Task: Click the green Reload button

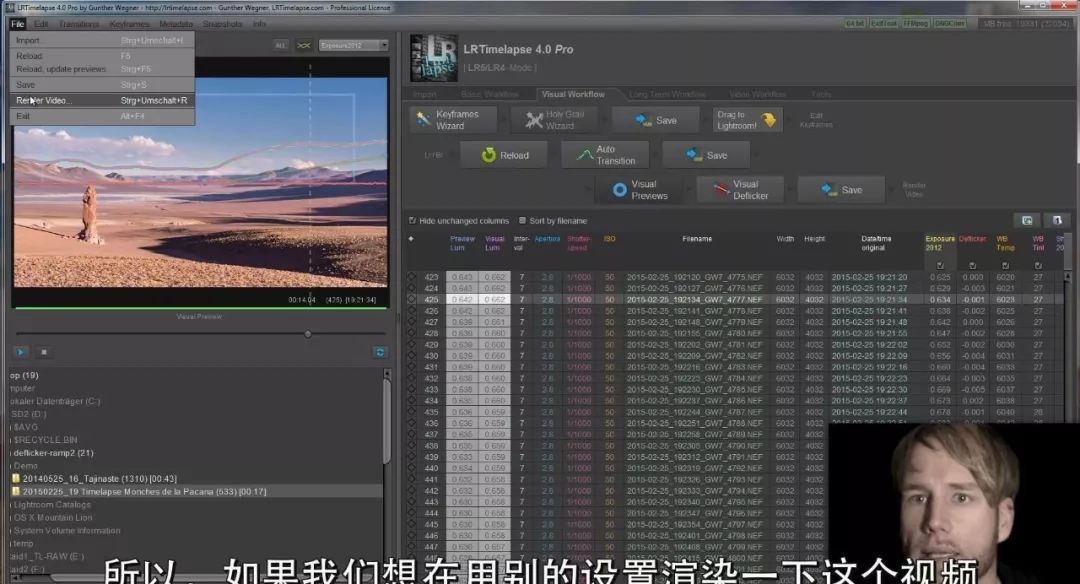Action: pos(503,155)
